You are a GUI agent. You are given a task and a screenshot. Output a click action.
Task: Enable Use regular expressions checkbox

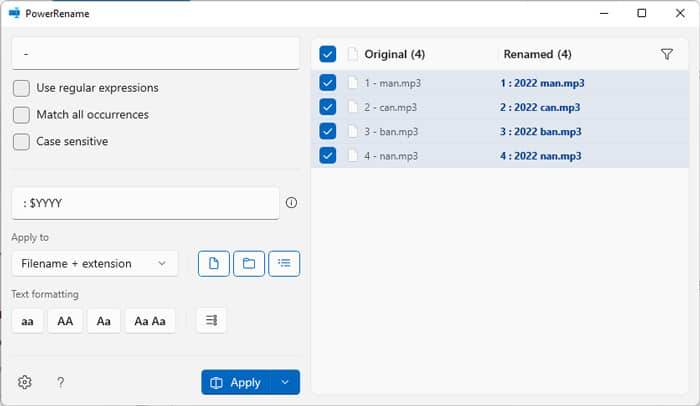[x=21, y=88]
